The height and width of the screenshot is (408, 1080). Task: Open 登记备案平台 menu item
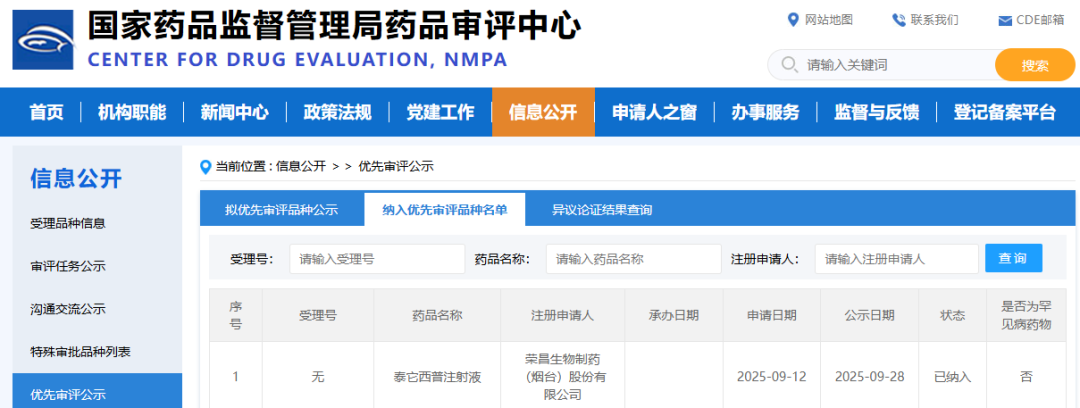(x=1004, y=112)
